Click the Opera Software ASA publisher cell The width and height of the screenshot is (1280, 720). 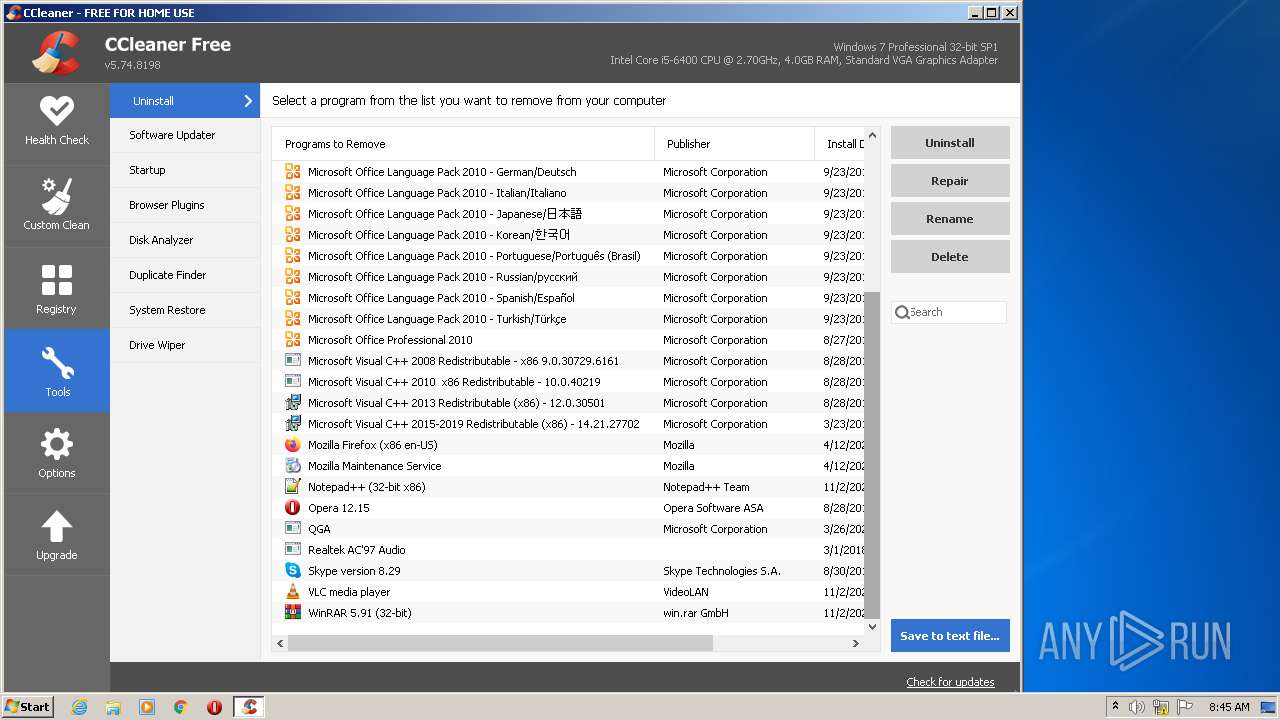pos(713,508)
